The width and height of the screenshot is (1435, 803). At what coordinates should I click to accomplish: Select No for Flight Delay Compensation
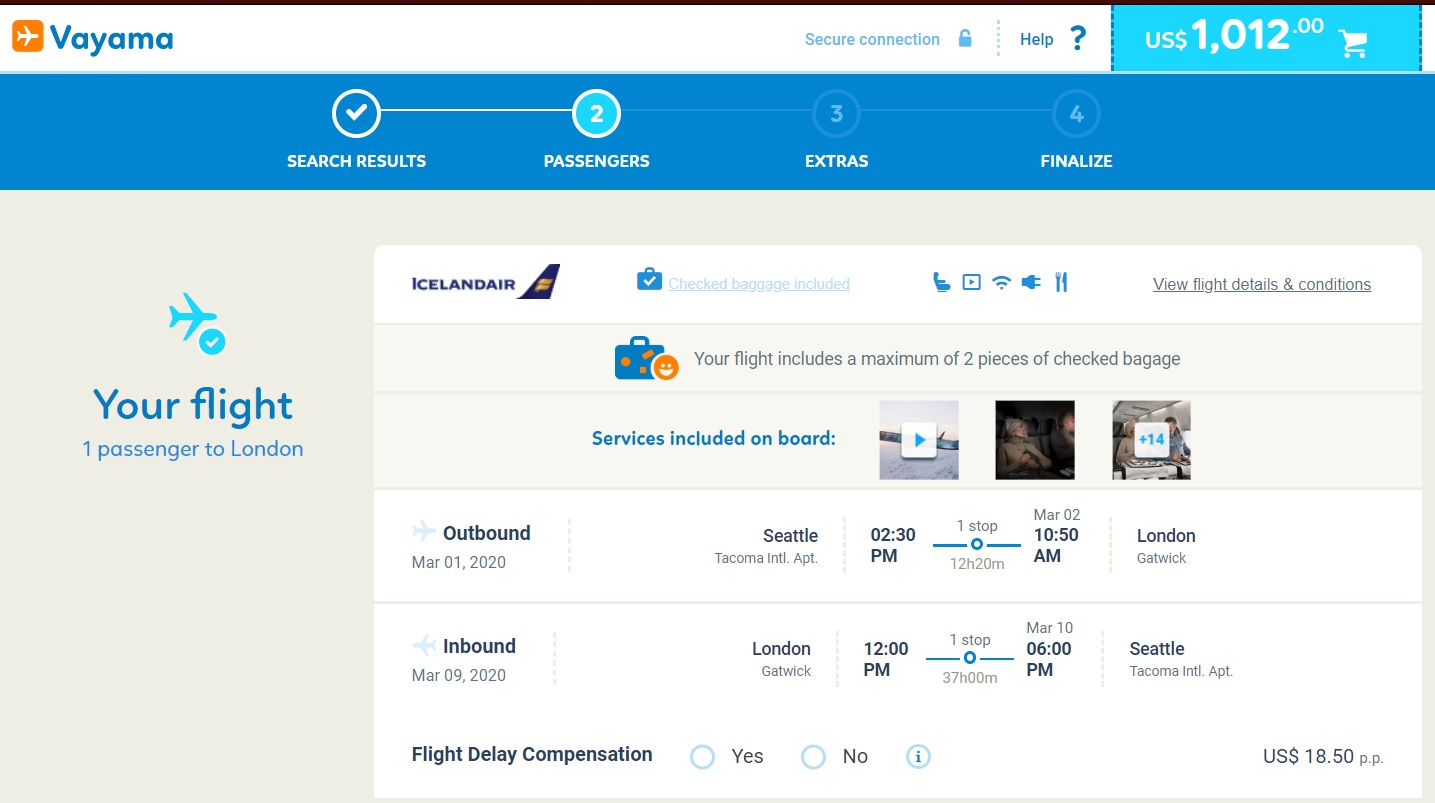(814, 756)
